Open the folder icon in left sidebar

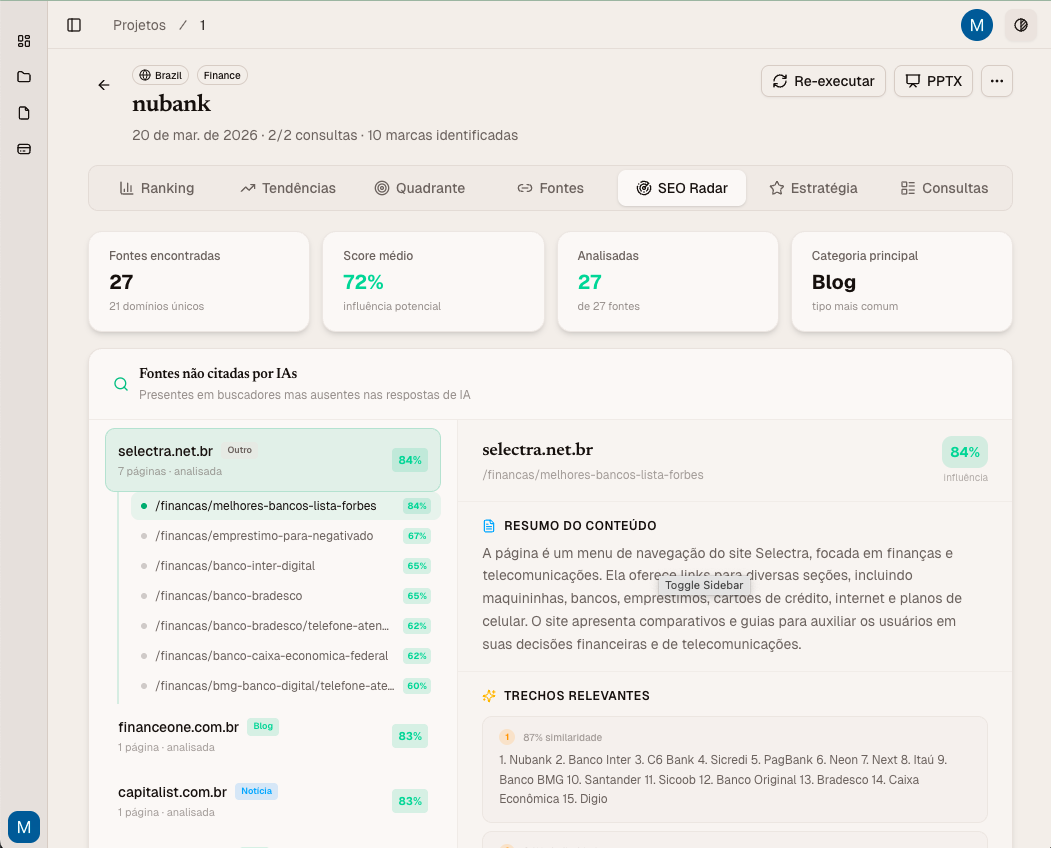[24, 77]
